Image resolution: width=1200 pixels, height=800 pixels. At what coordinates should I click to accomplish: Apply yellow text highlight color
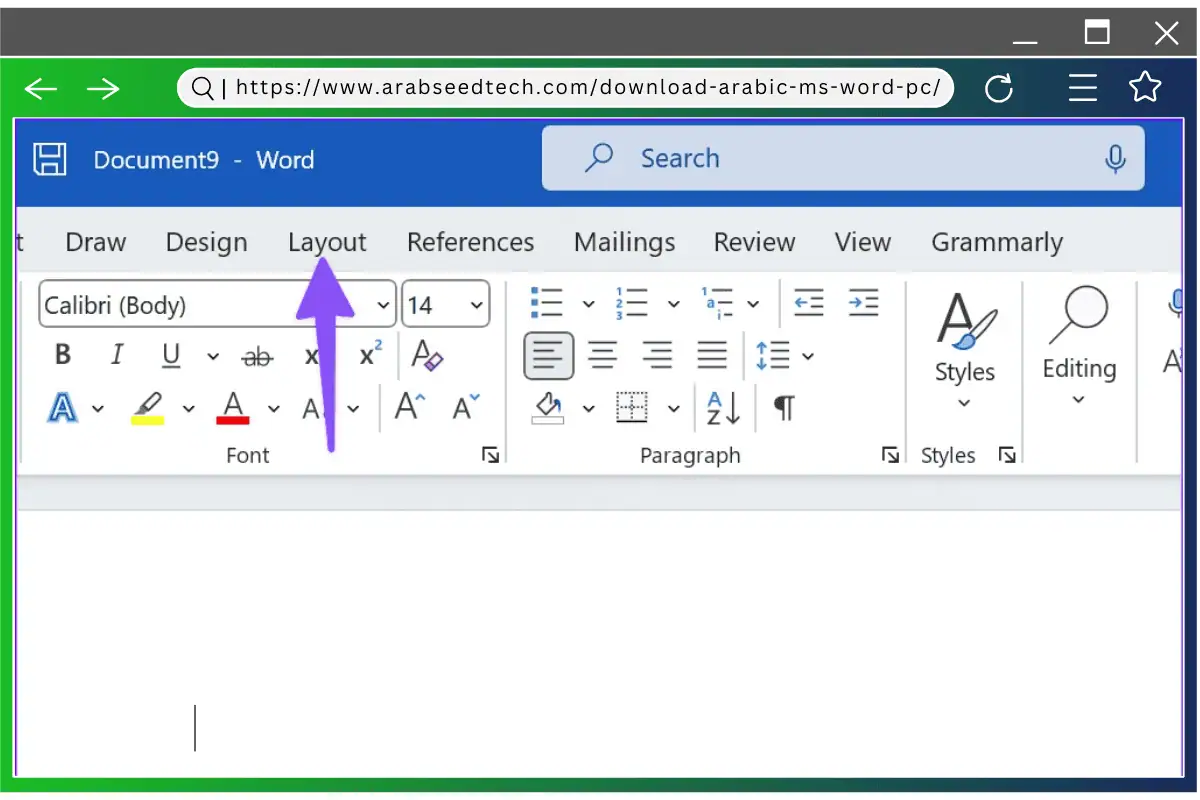pos(148,408)
